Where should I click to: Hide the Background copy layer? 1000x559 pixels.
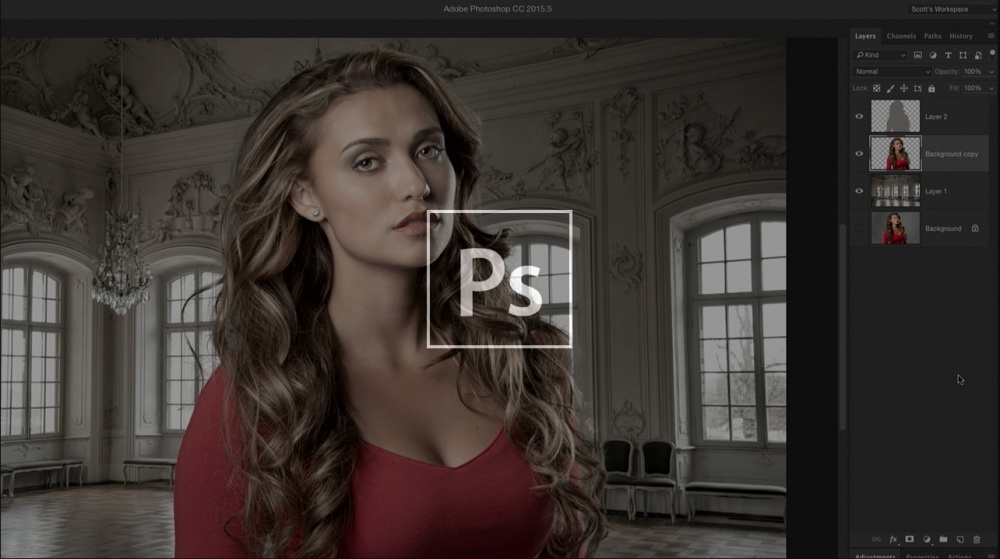pos(859,154)
